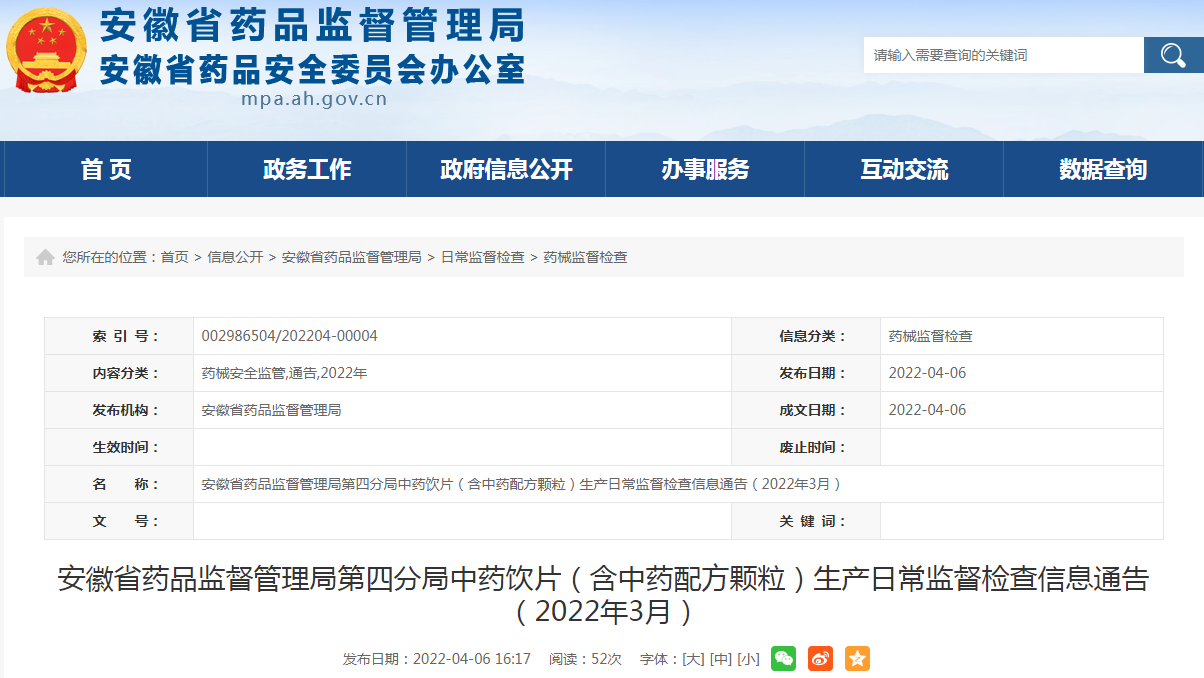This screenshot has width=1204, height=678.
Task: Click the 生效时间 label cell
Action: (x=119, y=447)
